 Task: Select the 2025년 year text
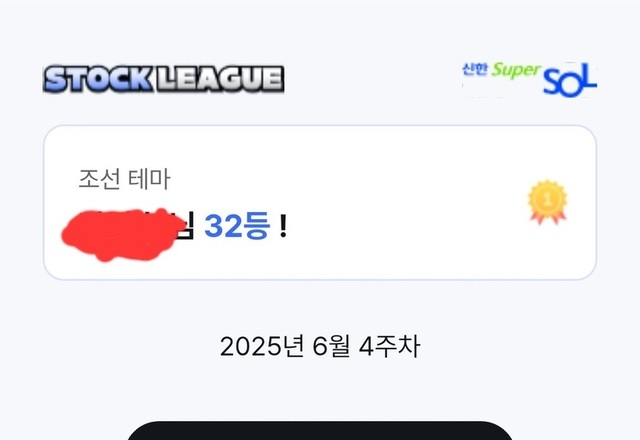pos(262,347)
